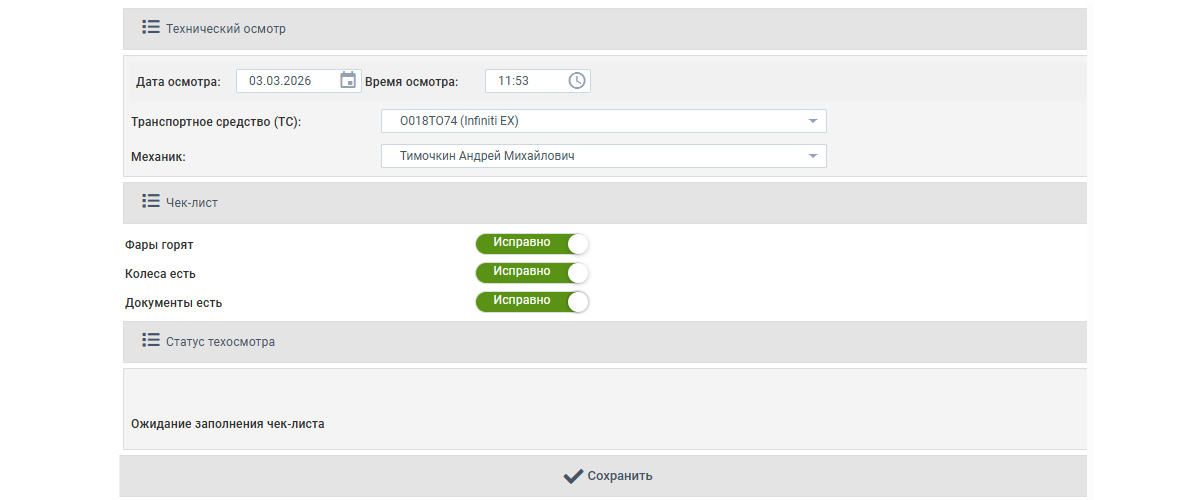Expand the Механик dropdown arrow
This screenshot has height=500, width=1200.
click(x=812, y=156)
